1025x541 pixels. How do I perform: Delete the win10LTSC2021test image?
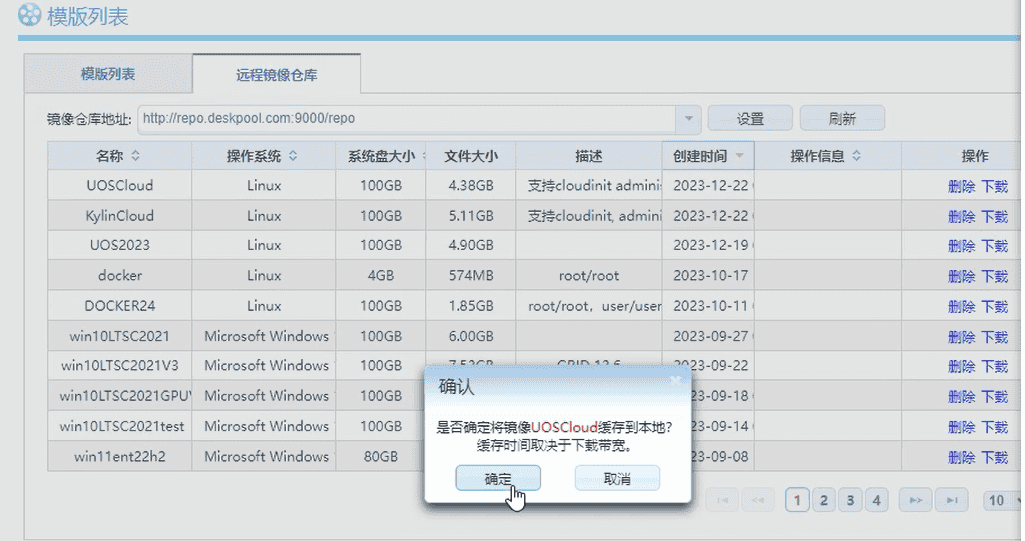[x=962, y=427]
